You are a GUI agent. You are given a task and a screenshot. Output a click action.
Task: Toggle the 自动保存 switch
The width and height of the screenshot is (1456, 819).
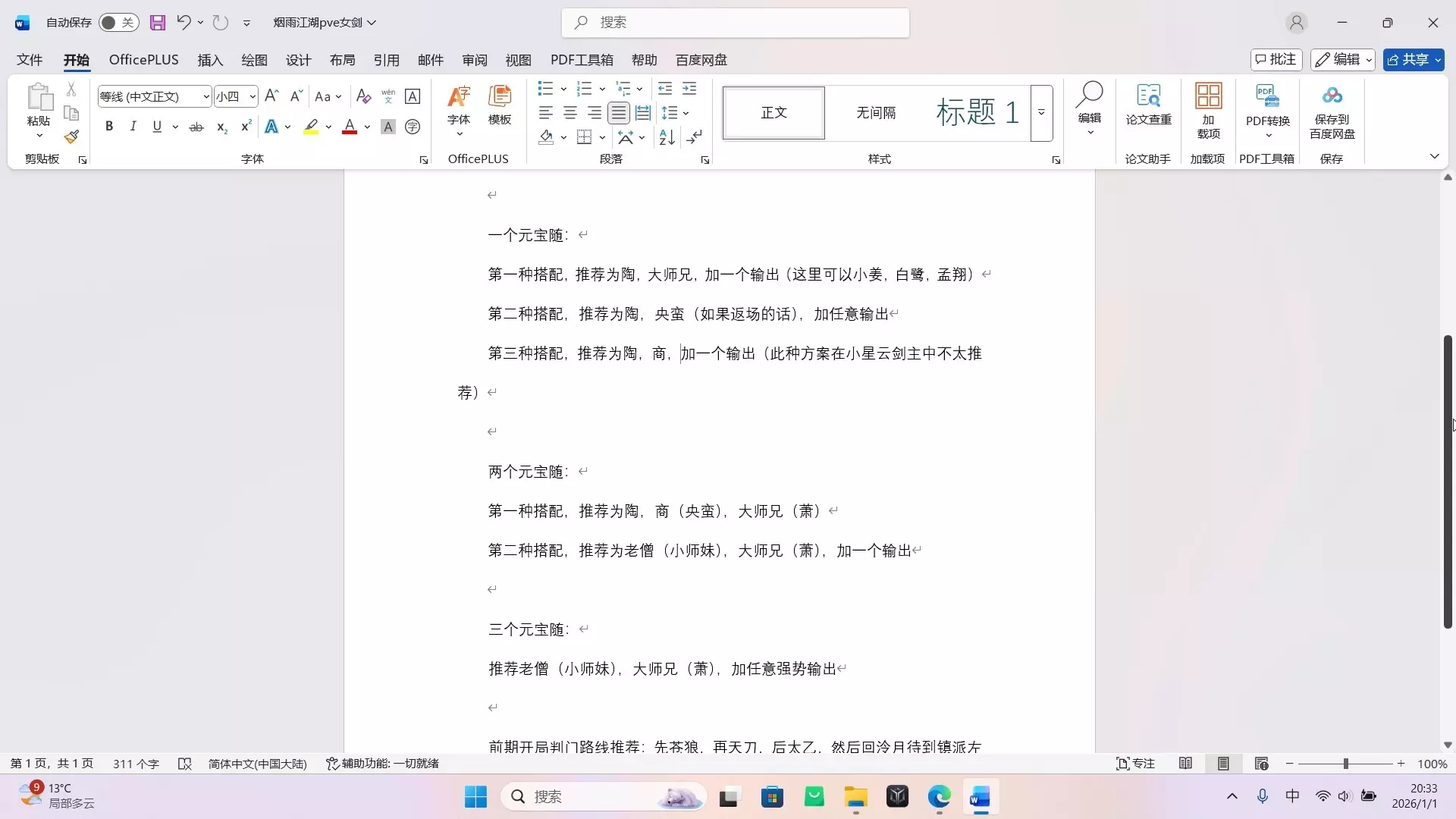pyautogui.click(x=118, y=23)
